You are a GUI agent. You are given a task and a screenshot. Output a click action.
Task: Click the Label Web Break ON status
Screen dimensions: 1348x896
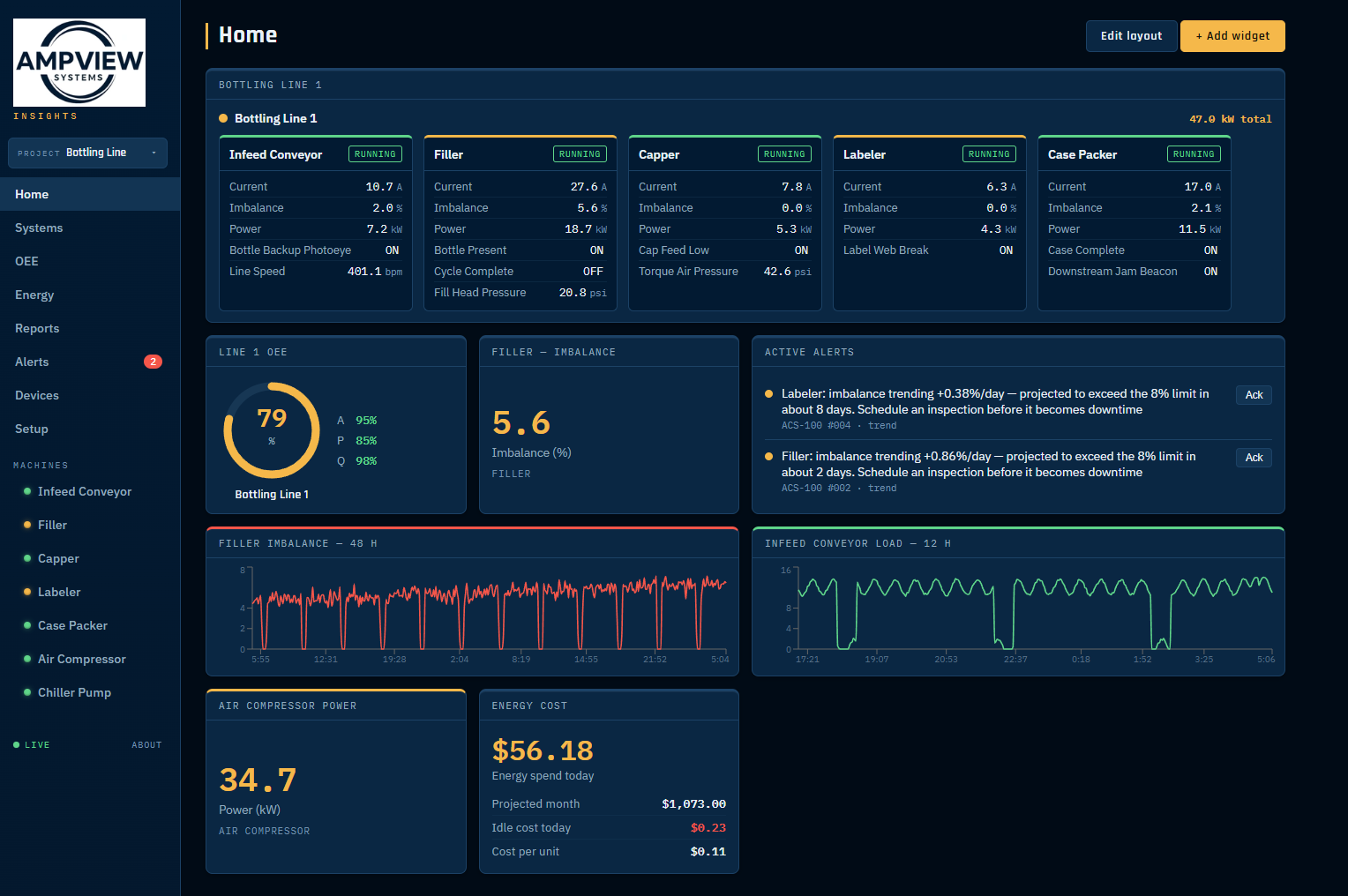(1006, 250)
